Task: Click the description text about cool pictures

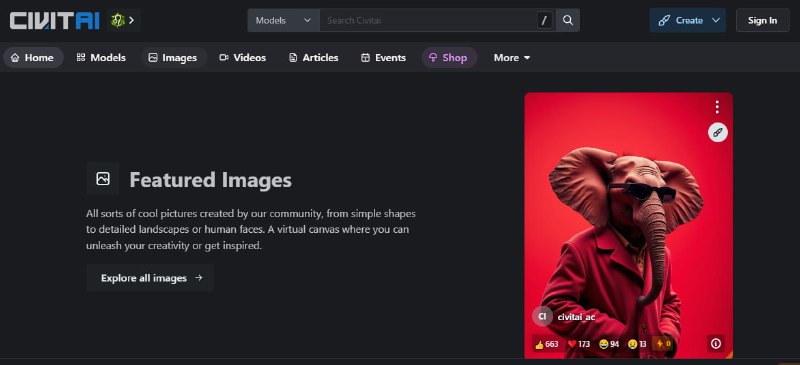Action: tap(251, 229)
